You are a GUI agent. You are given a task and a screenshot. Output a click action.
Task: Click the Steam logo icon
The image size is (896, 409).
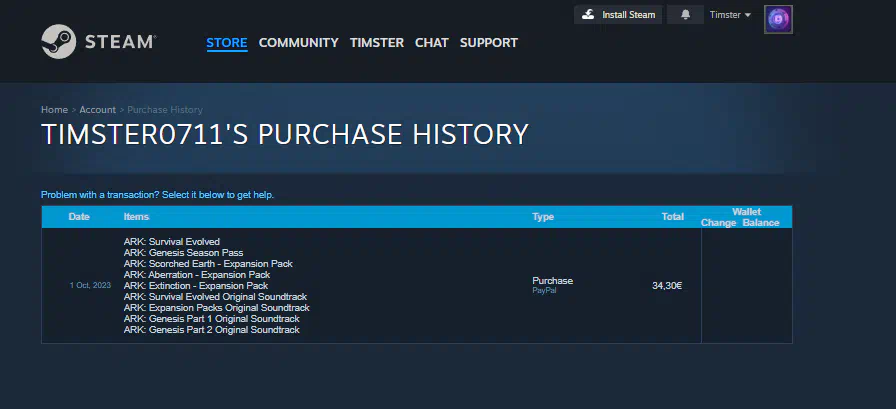(x=59, y=41)
